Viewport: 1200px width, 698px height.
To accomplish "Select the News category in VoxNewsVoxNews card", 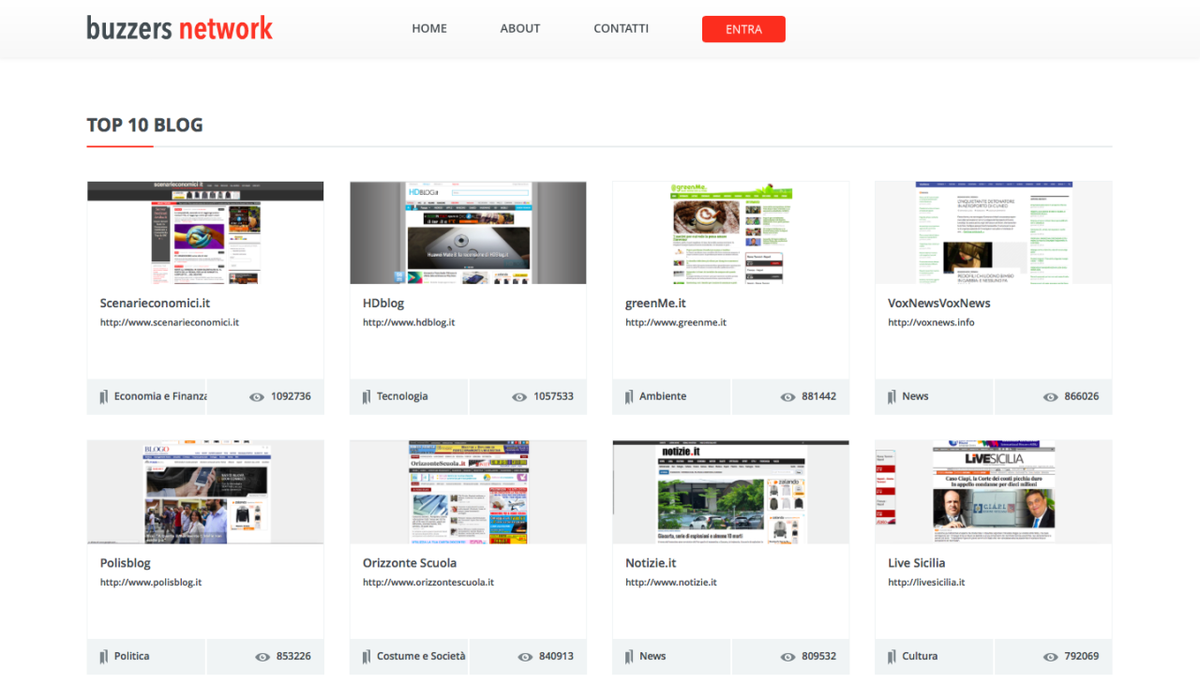I will point(915,396).
